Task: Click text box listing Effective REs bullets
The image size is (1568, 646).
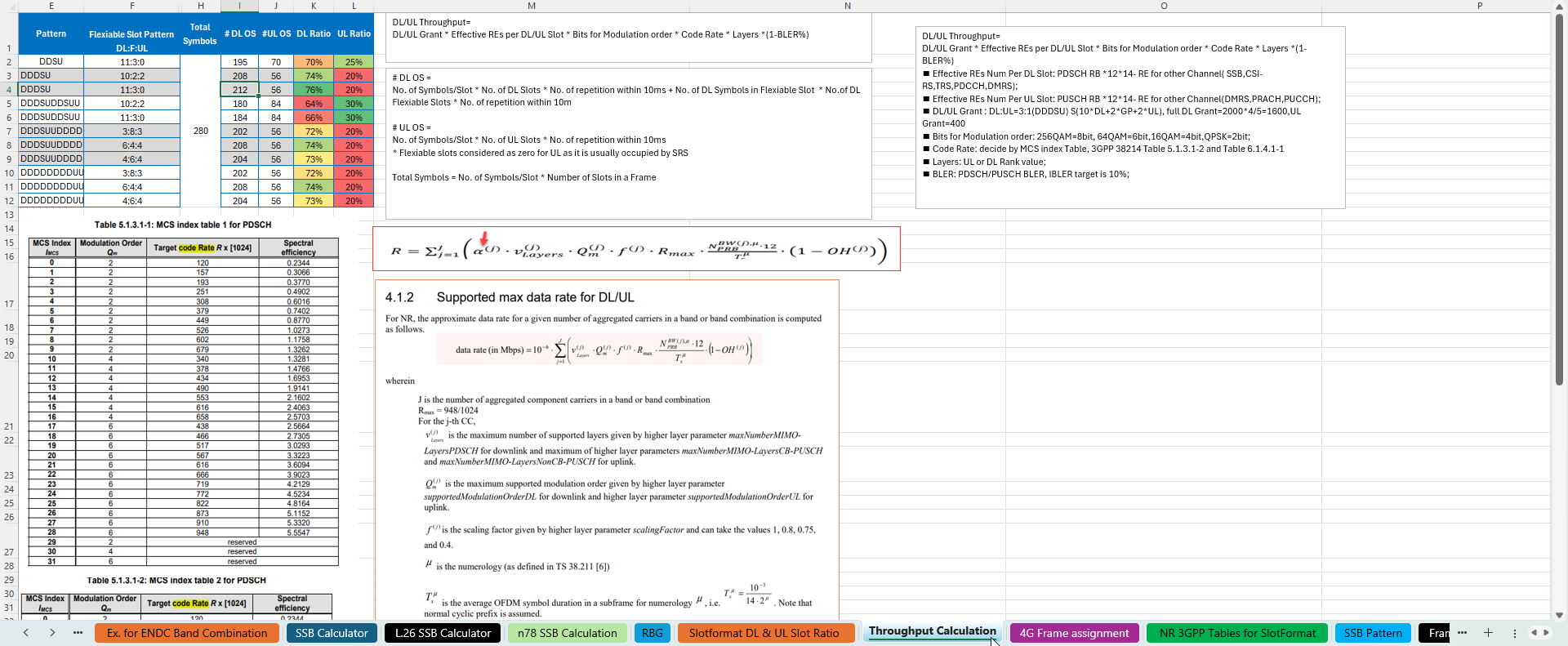Action: [x=1130, y=118]
